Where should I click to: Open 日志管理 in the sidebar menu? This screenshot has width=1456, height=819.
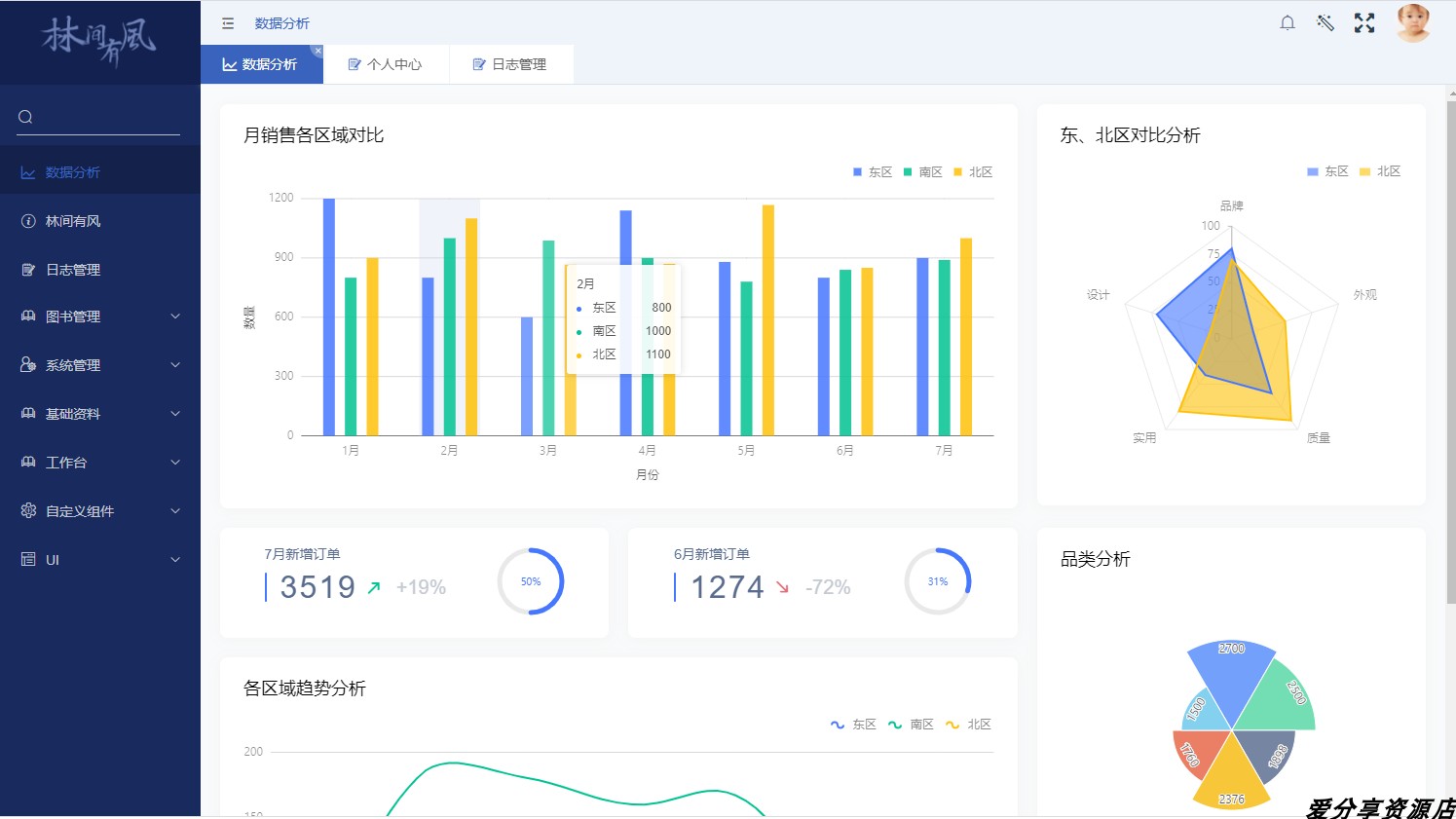pyautogui.click(x=73, y=270)
